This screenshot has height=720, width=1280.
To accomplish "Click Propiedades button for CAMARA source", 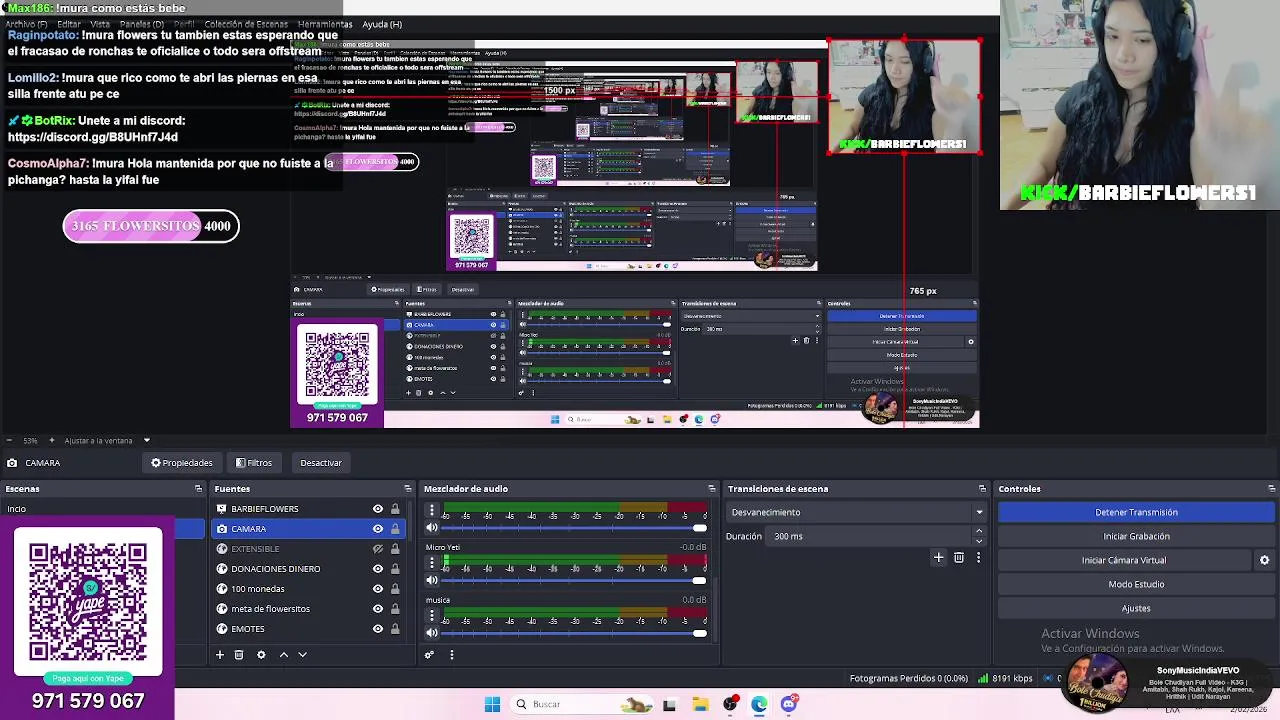I will pos(182,463).
